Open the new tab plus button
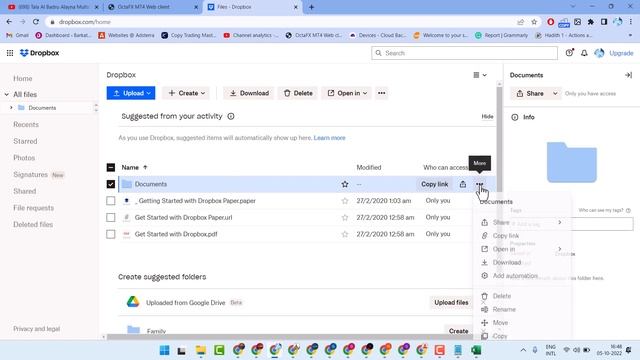The height and width of the screenshot is (360, 640). [x=311, y=7]
